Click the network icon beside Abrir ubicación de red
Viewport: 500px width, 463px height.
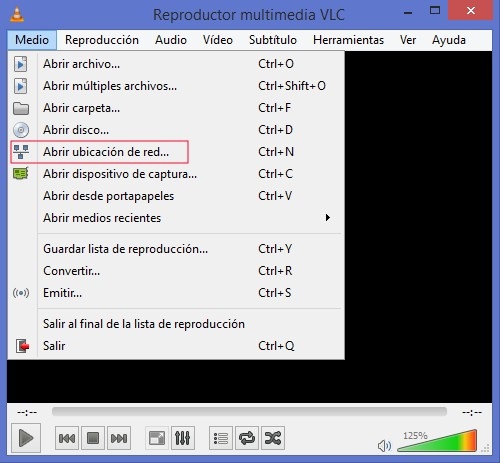21,152
